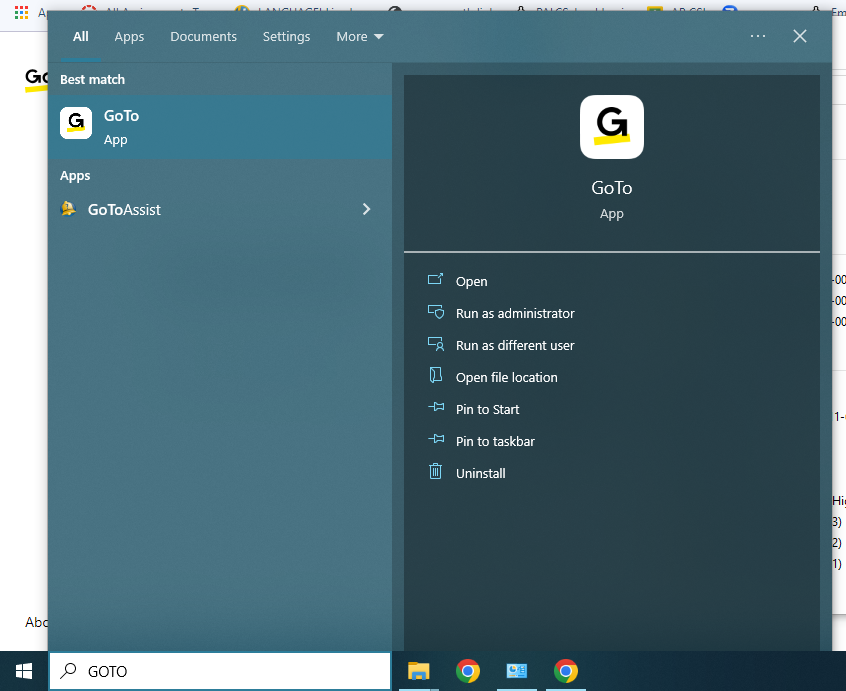Click the magnifier icon in search box
This screenshot has height=691, width=846.
pyautogui.click(x=69, y=671)
